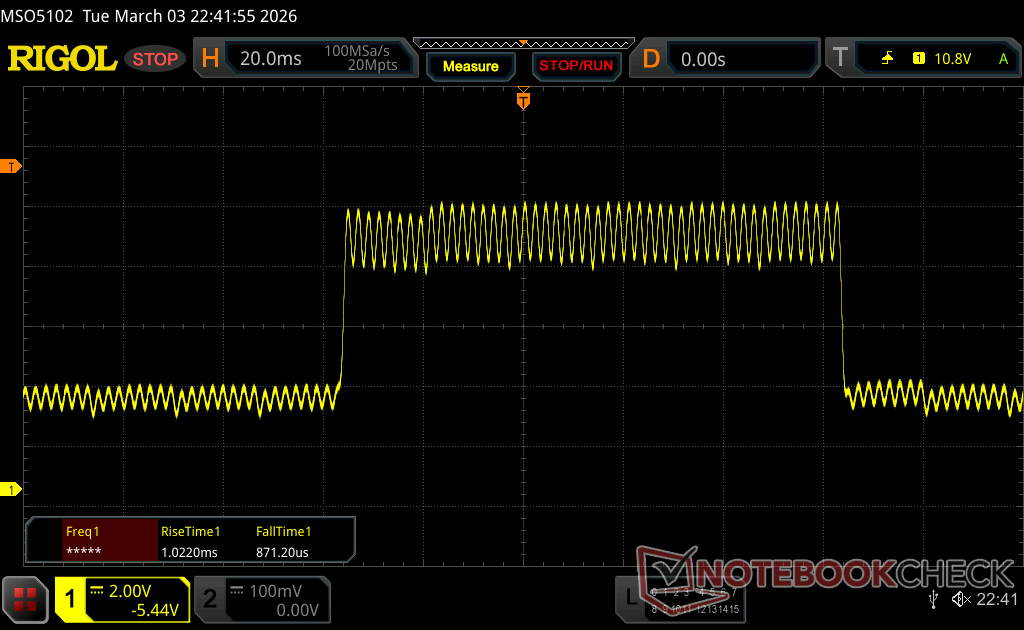This screenshot has height=630, width=1024.
Task: Select the RiseTime1 measurement result
Action: [190, 541]
